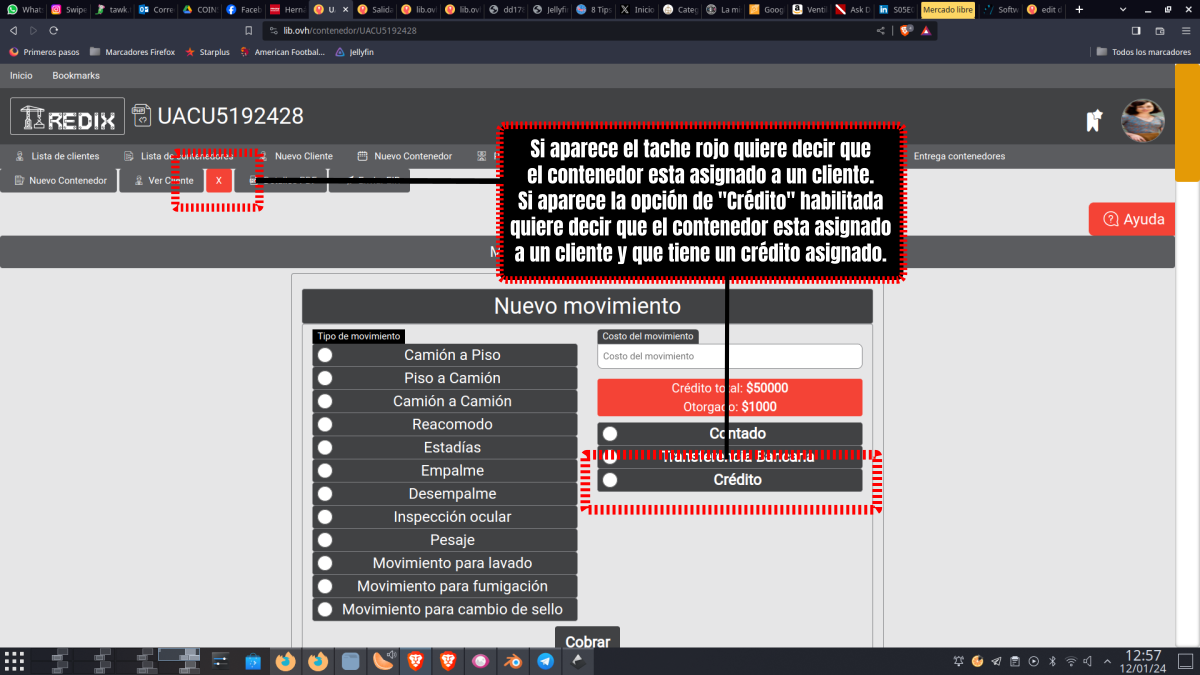
Task: Open the user profile avatar
Action: point(1142,120)
